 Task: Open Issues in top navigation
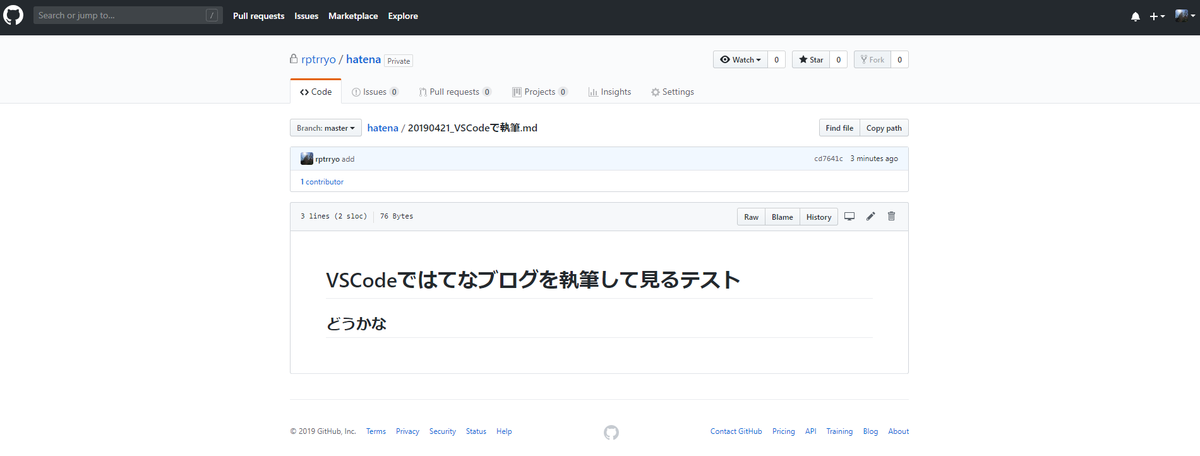point(307,16)
